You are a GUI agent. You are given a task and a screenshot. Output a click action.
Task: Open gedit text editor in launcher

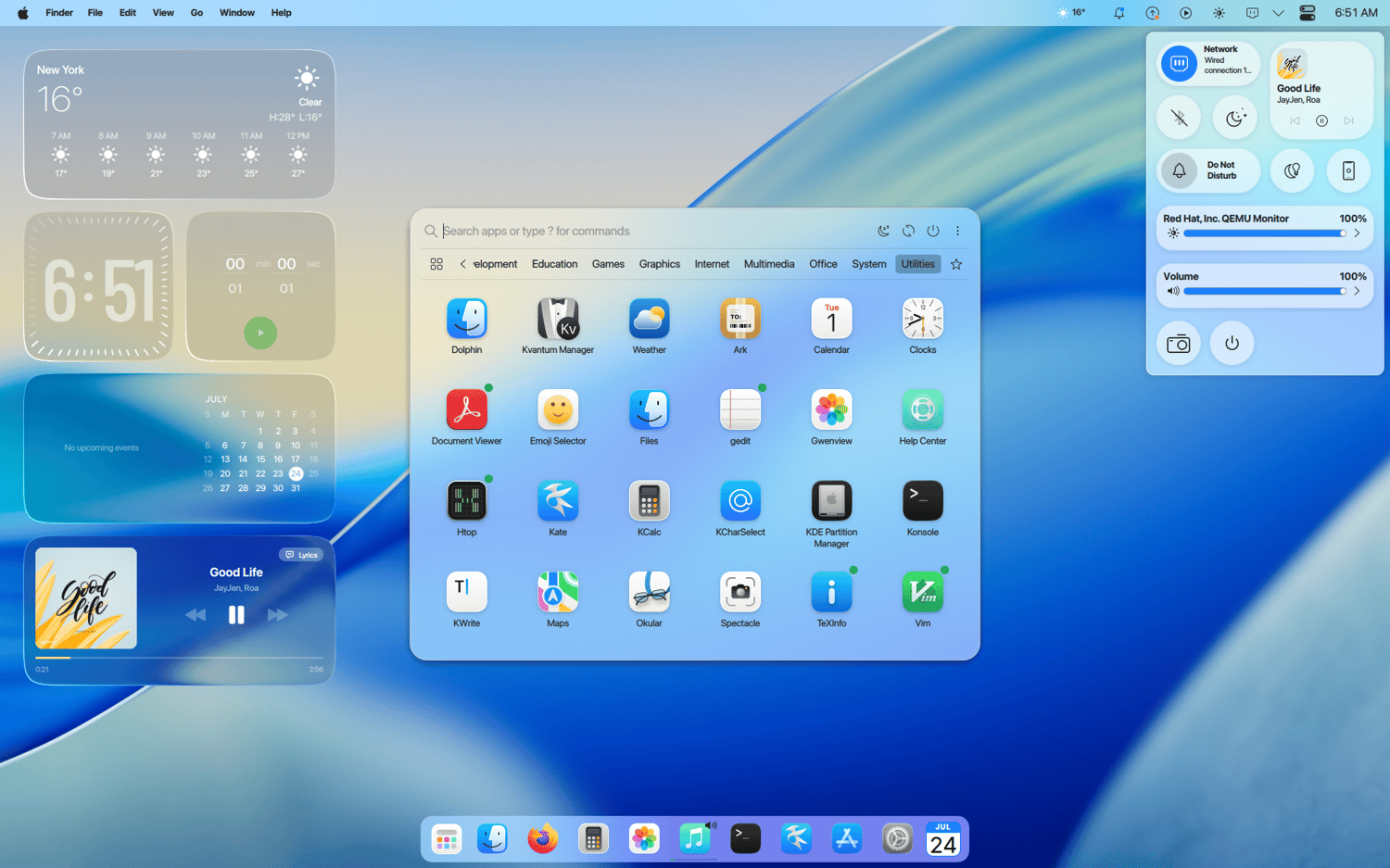740,410
